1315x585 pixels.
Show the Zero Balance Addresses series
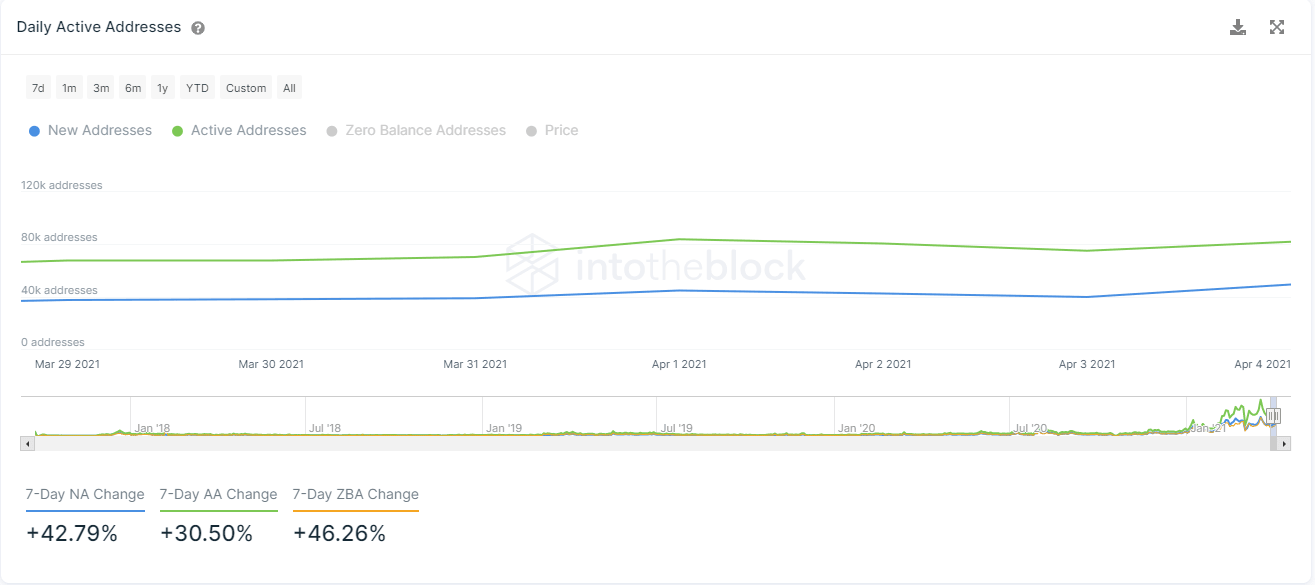[x=416, y=130]
